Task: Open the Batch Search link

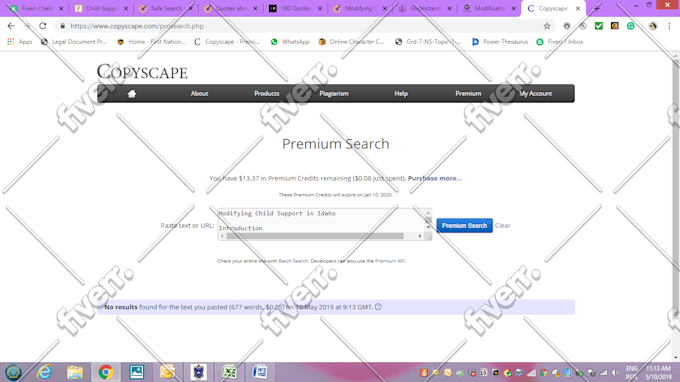Action: tap(293, 261)
